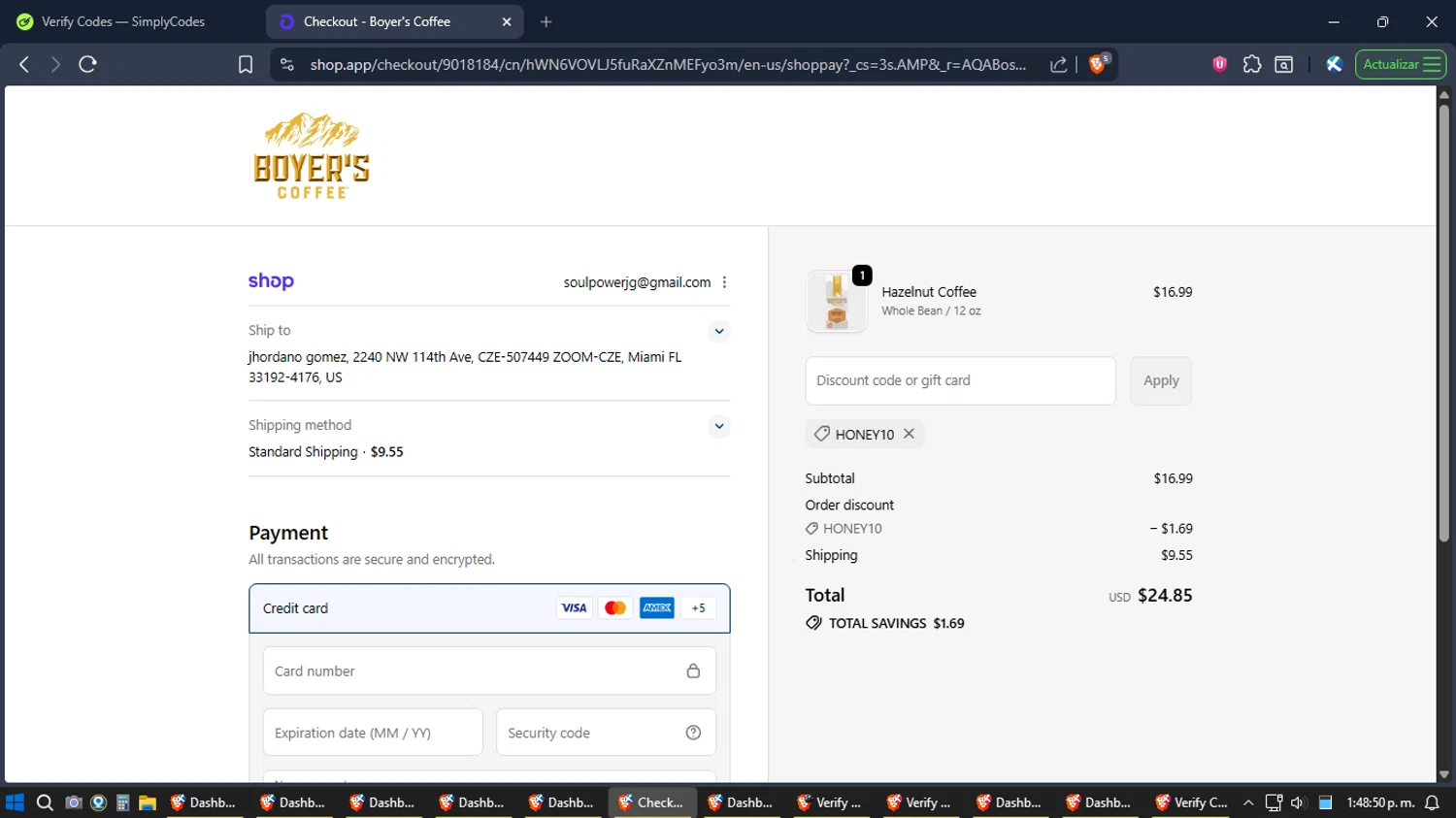Switch to the Check... taskbar window

(652, 802)
